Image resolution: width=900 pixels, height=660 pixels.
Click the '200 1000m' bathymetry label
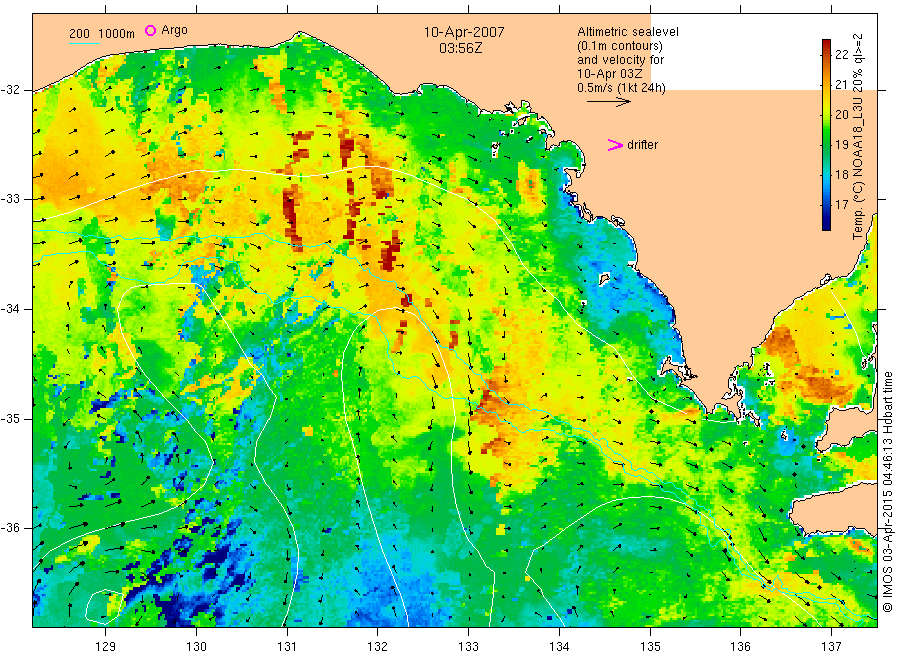click(x=102, y=34)
